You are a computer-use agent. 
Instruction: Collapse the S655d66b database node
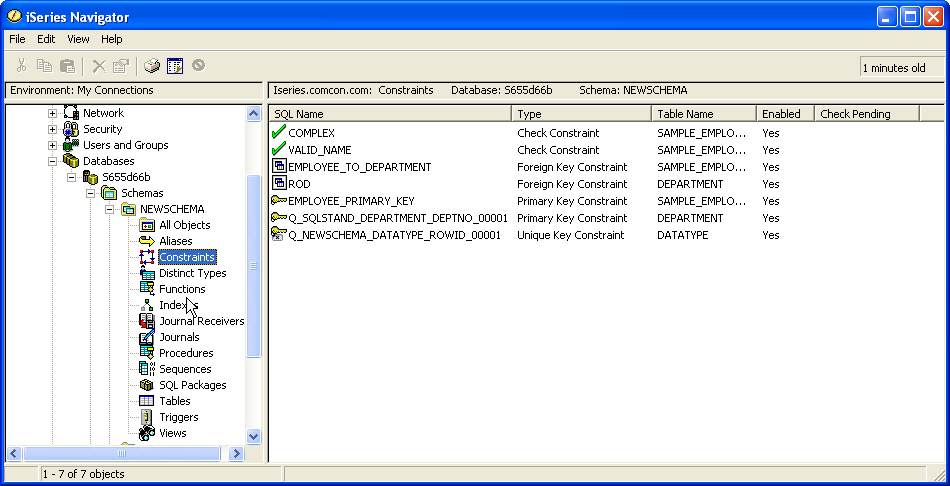point(71,177)
